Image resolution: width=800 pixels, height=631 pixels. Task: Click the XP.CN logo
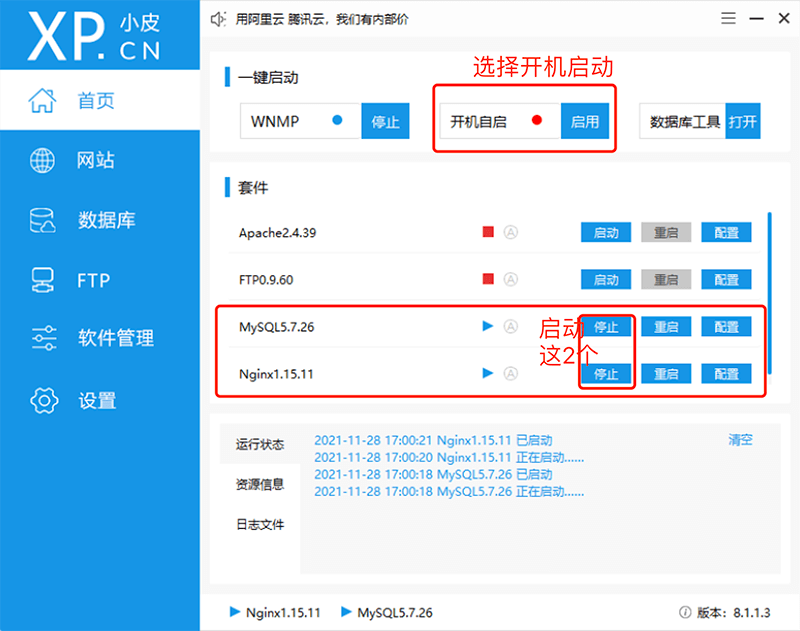tap(94, 36)
